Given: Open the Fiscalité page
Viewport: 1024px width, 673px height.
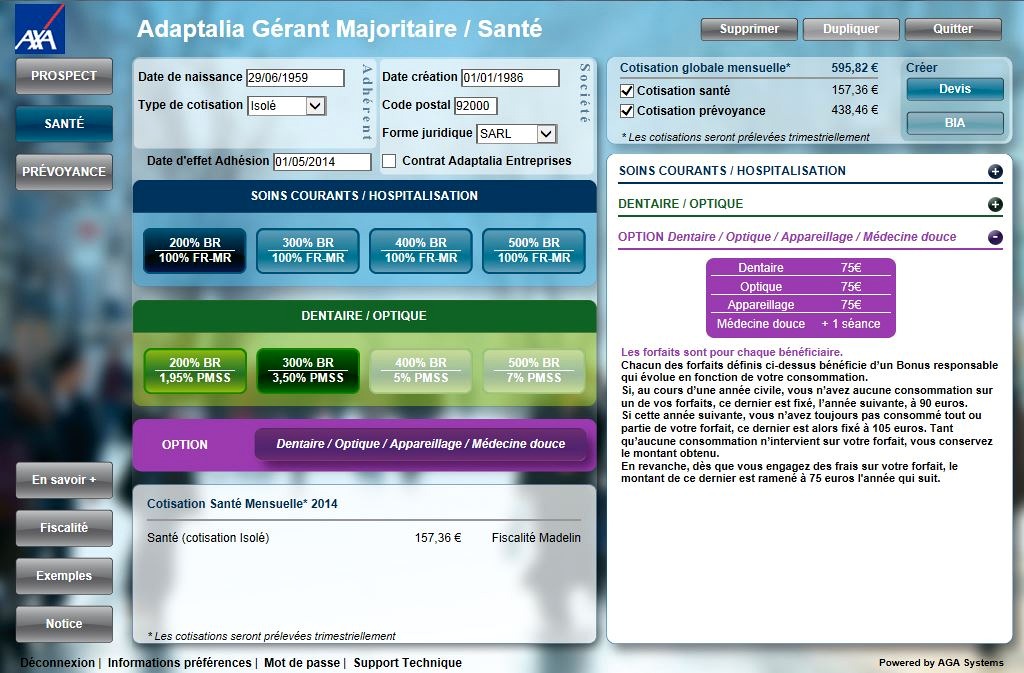Looking at the screenshot, I should point(64,528).
